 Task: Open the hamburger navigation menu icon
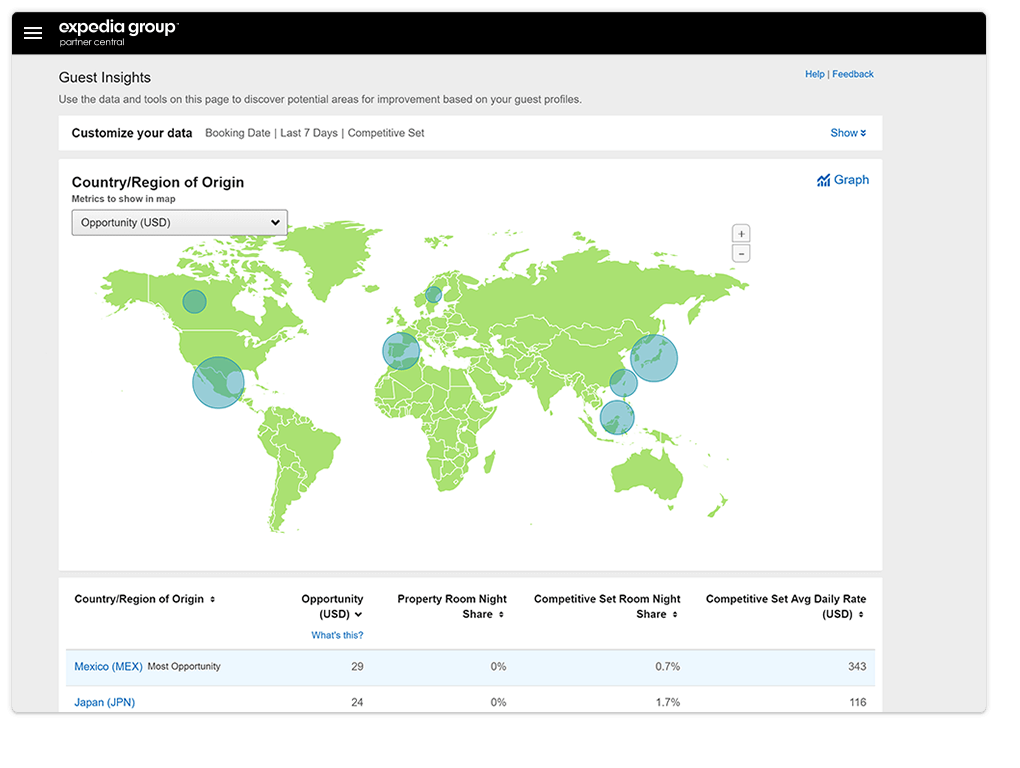(33, 32)
